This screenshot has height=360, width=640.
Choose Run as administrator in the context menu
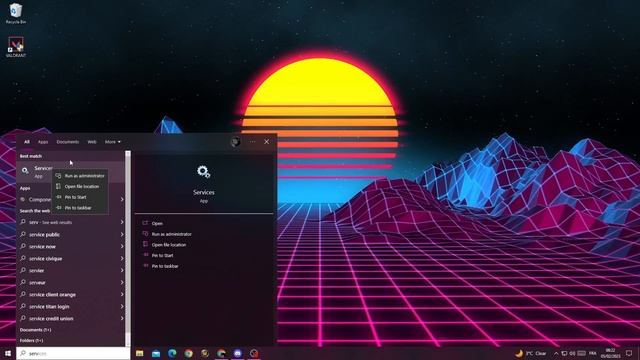[x=80, y=176]
